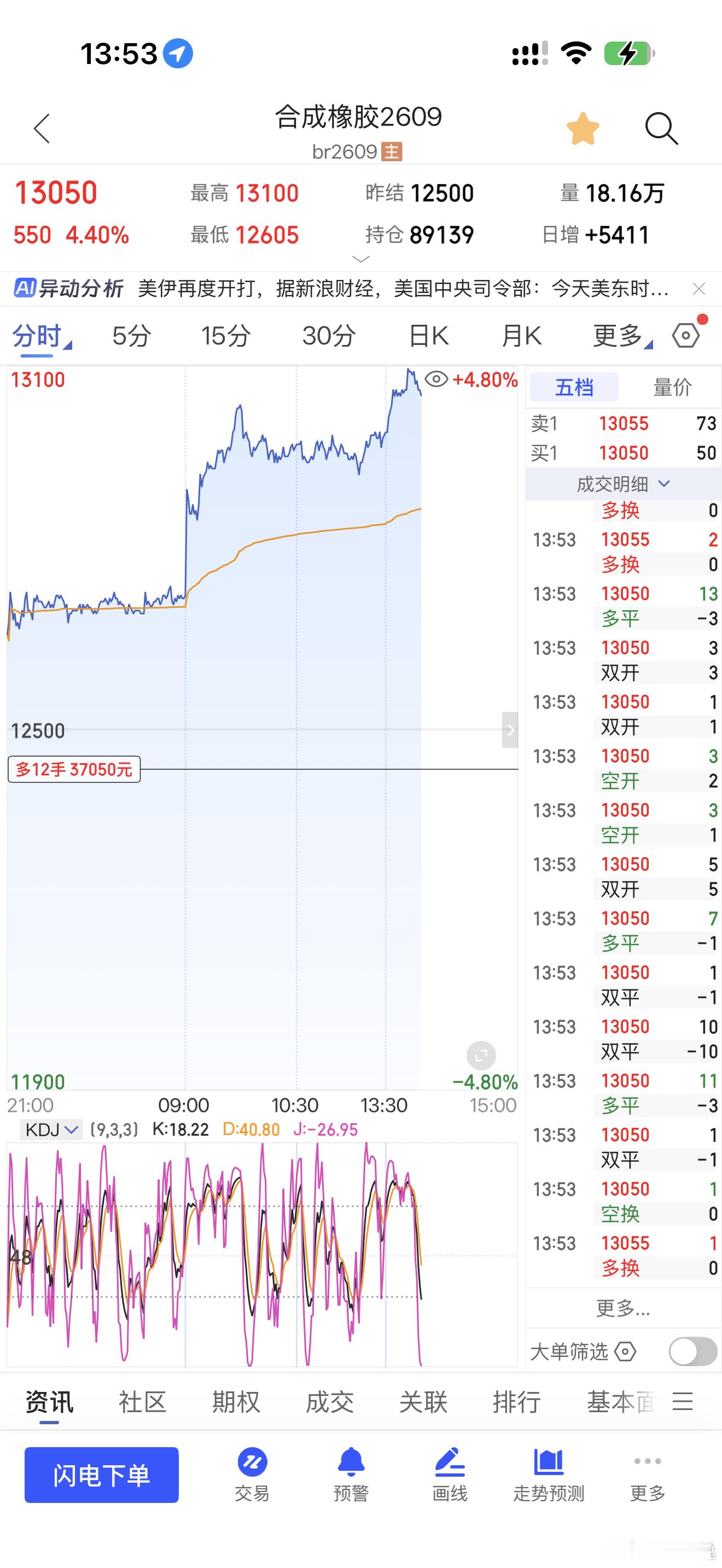The width and height of the screenshot is (722, 1568).
Task: Expand chart to fullscreen icon
Action: point(481,1056)
